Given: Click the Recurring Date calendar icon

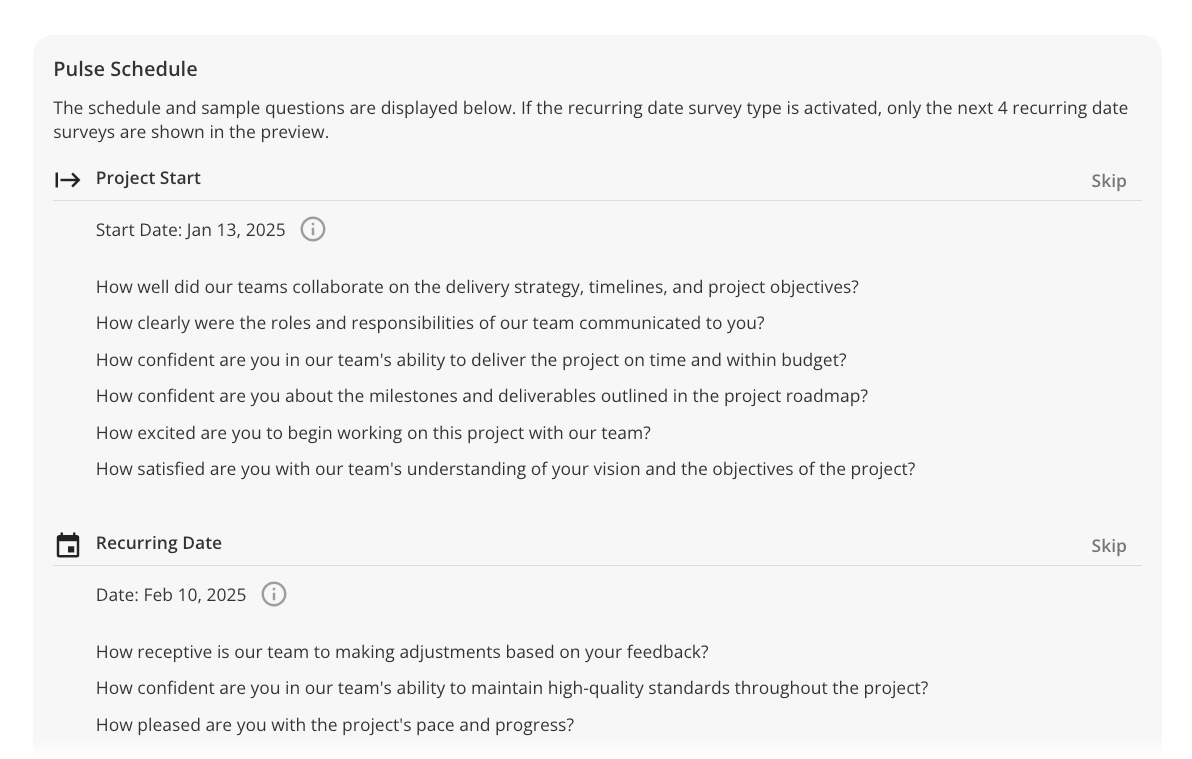Looking at the screenshot, I should (68, 545).
